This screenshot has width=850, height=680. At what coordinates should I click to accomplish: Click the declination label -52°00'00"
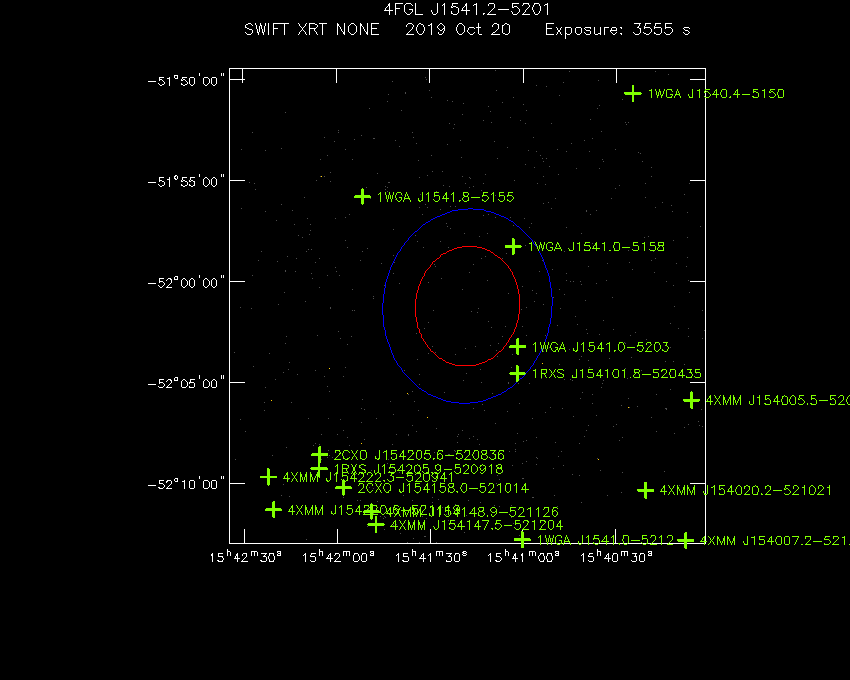point(186,283)
